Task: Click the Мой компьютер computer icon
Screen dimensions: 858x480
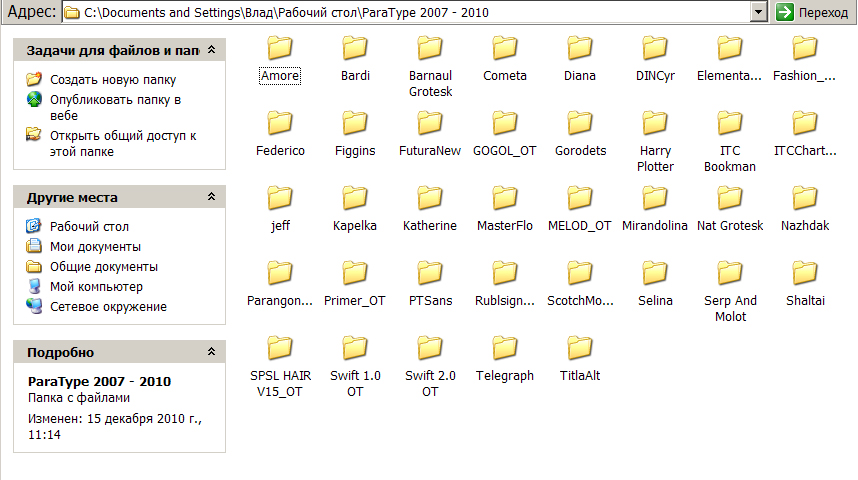Action: [x=34, y=286]
